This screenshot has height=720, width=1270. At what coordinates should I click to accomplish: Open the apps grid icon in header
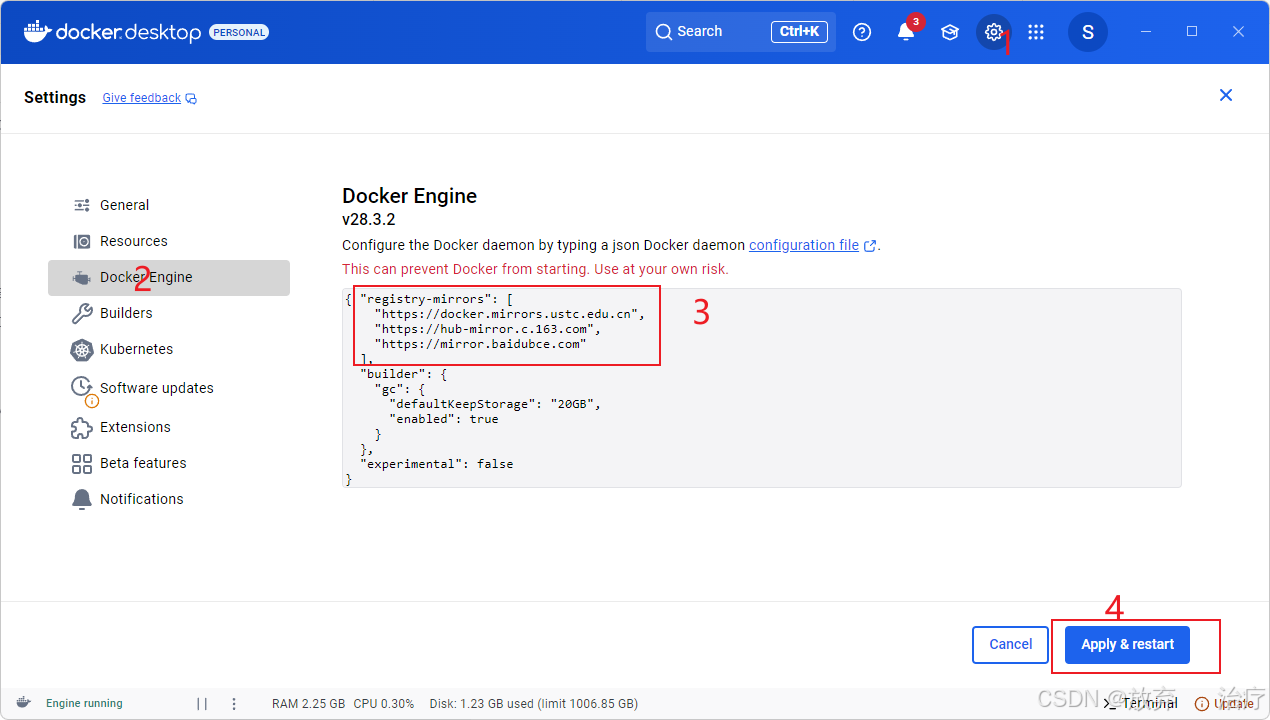point(1036,32)
